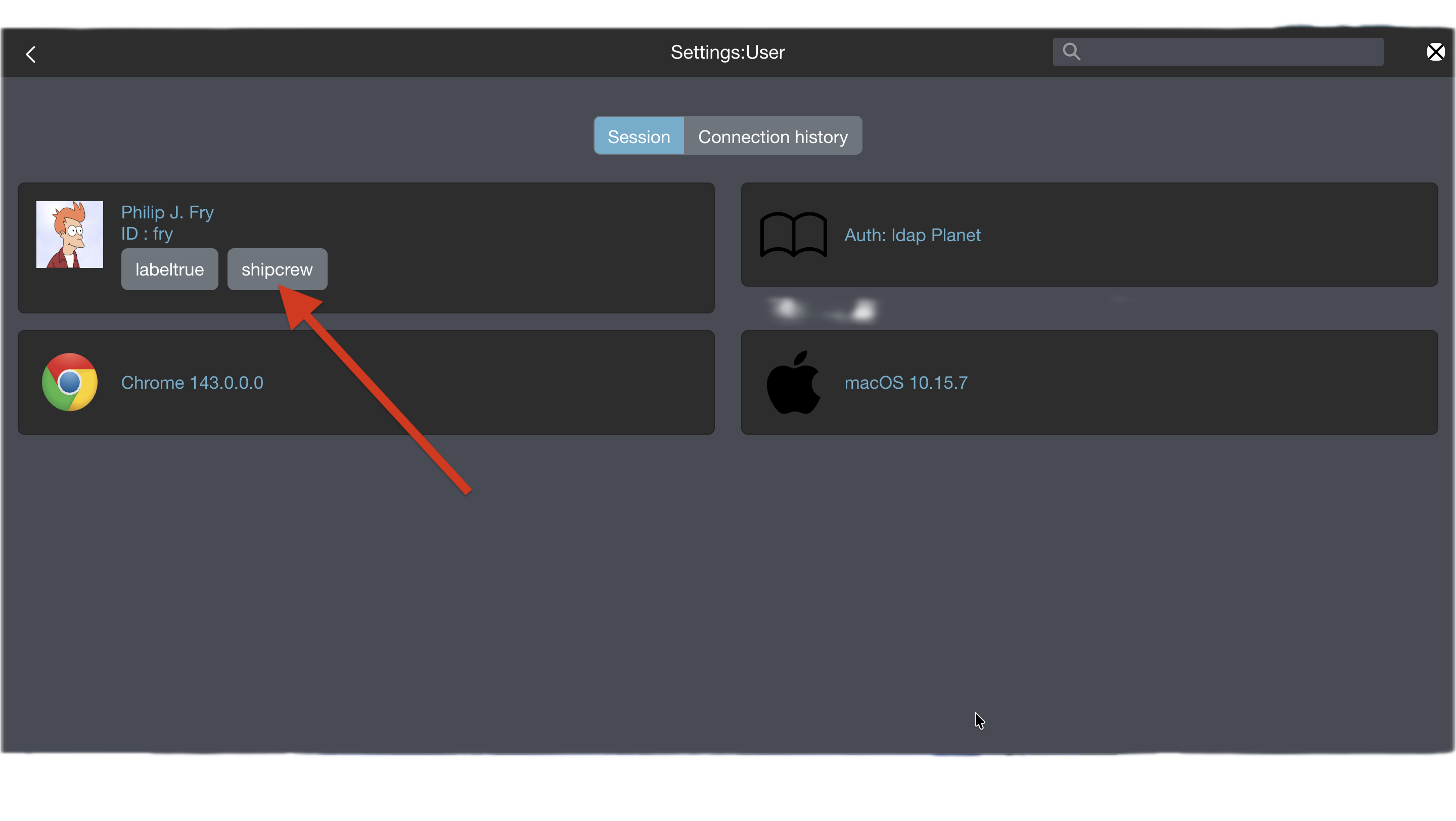The image size is (1456, 821).
Task: Click the Auth: ldap Planet label
Action: coord(912,235)
